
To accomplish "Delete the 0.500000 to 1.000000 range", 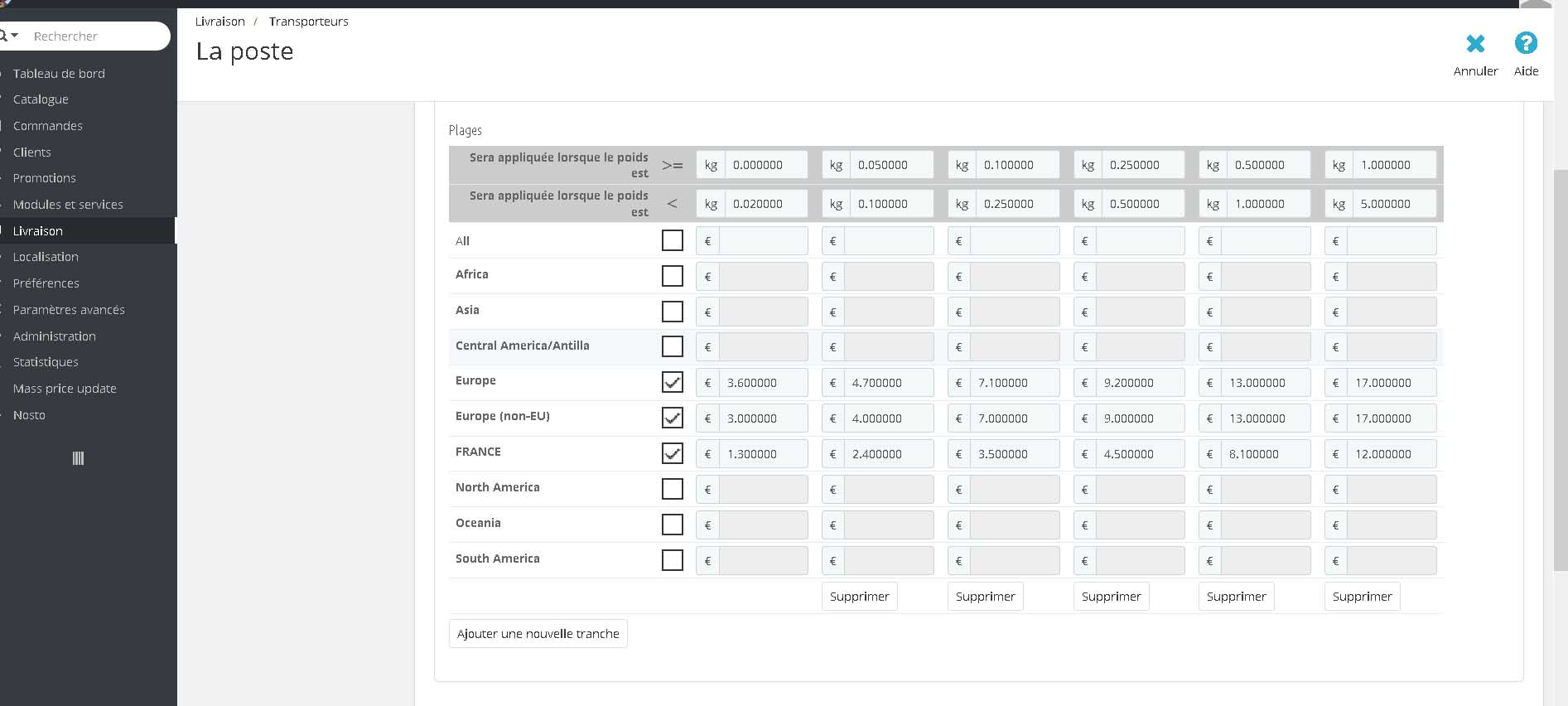I will click(x=1237, y=597).
